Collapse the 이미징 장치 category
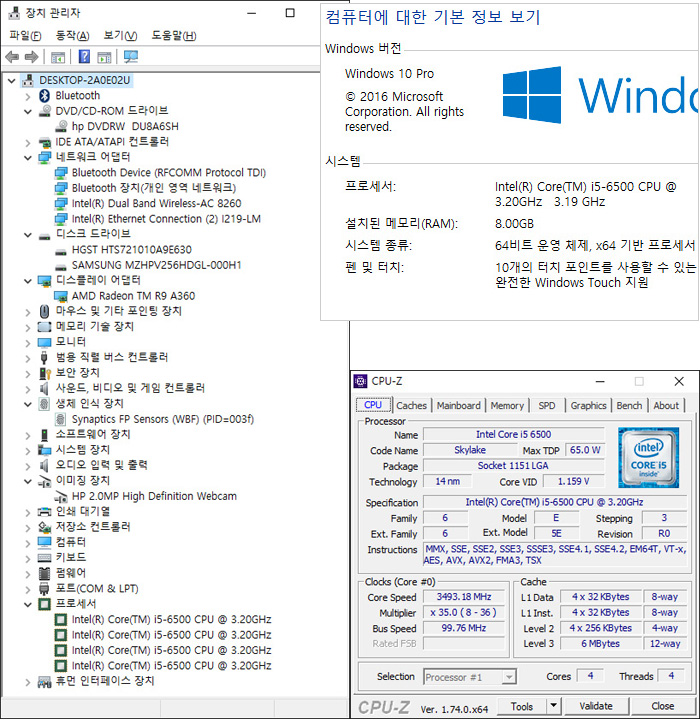 point(28,481)
